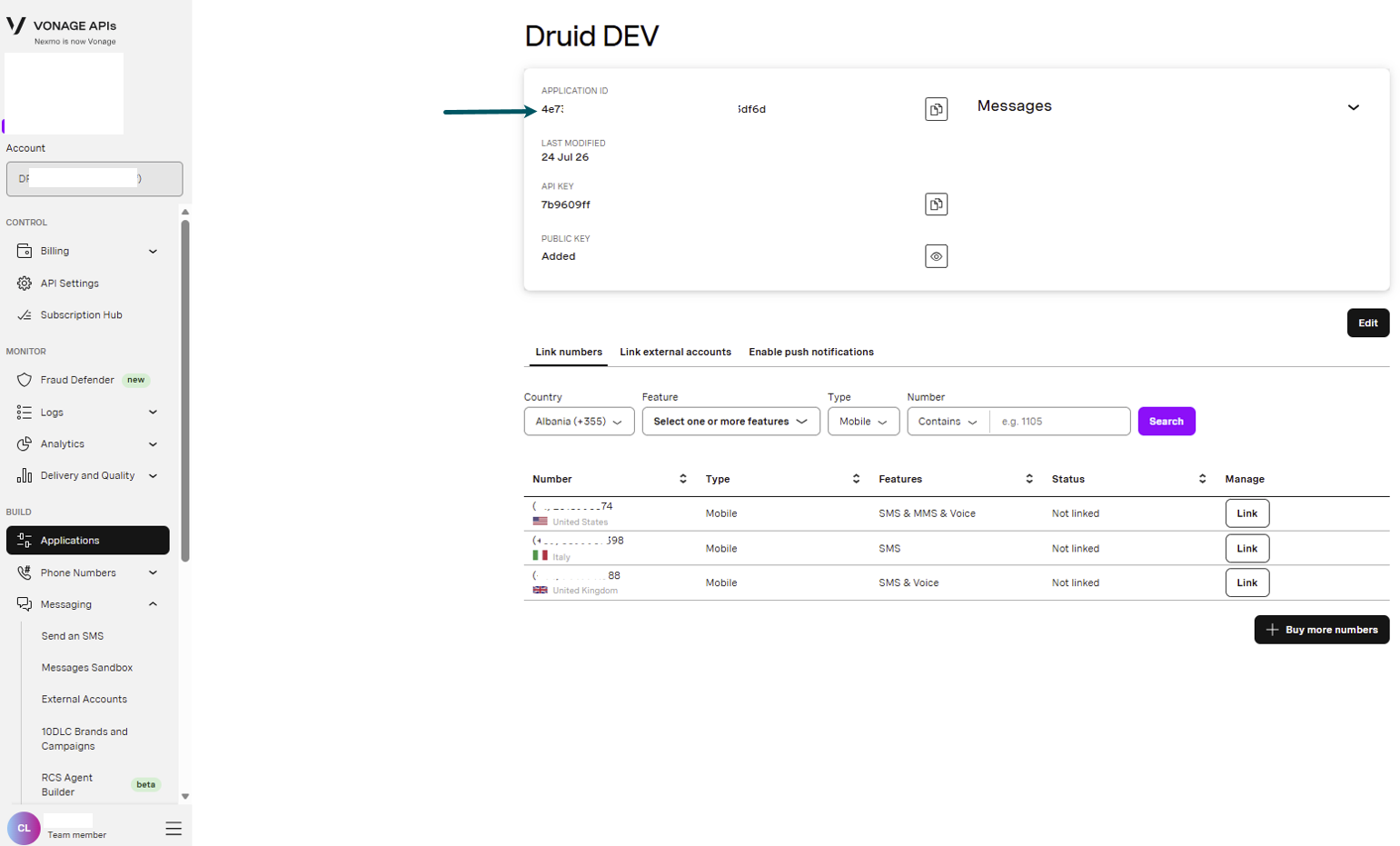Click the Logs list icon
Screen dimensions: 1400x846
point(25,413)
